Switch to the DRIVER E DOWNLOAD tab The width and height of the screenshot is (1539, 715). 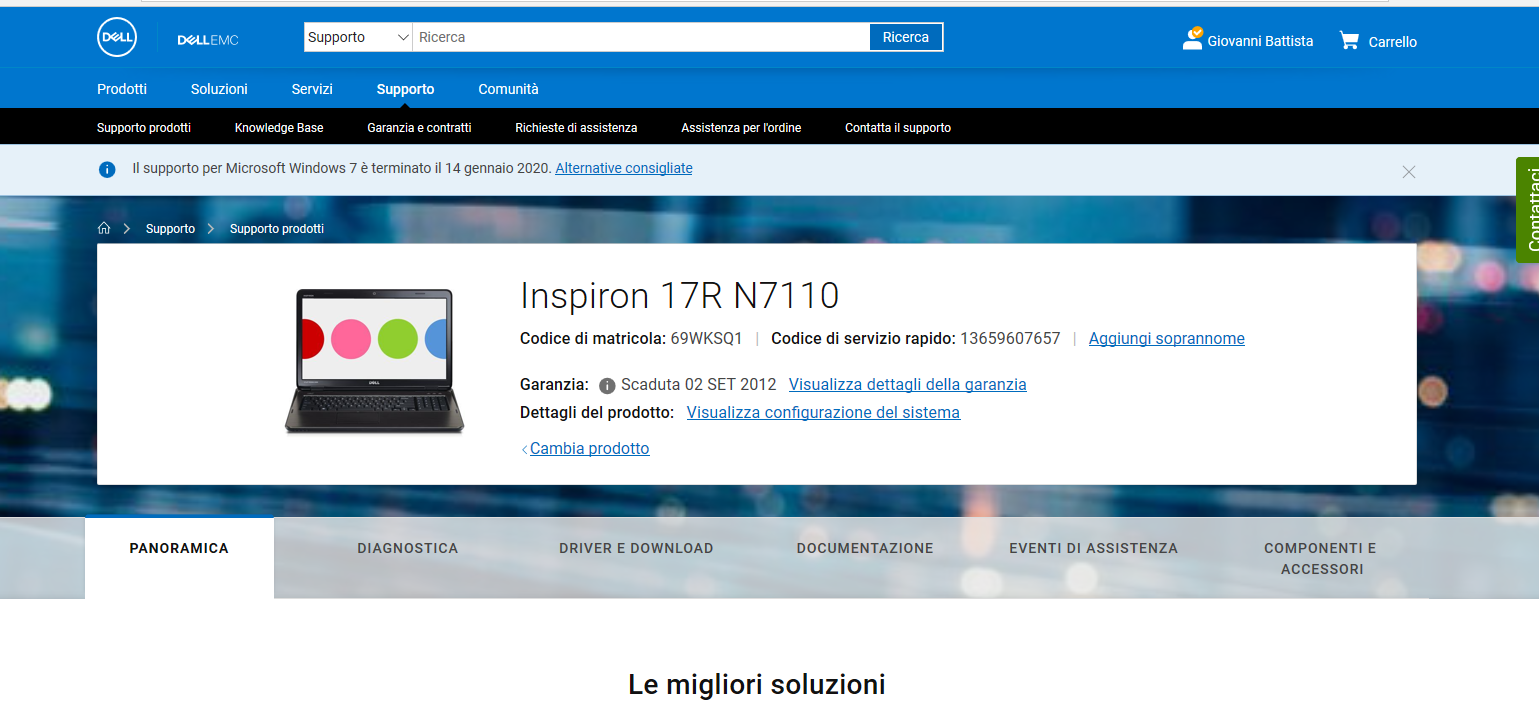[636, 548]
